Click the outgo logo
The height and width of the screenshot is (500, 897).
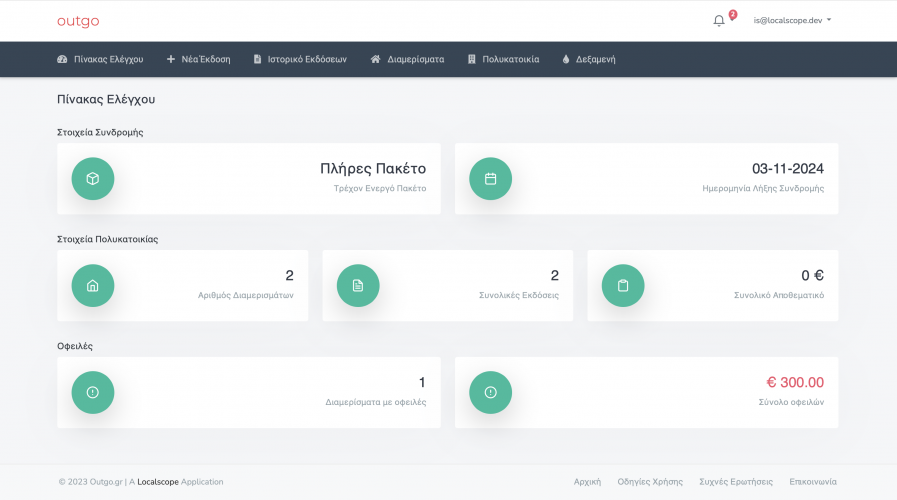[78, 21]
